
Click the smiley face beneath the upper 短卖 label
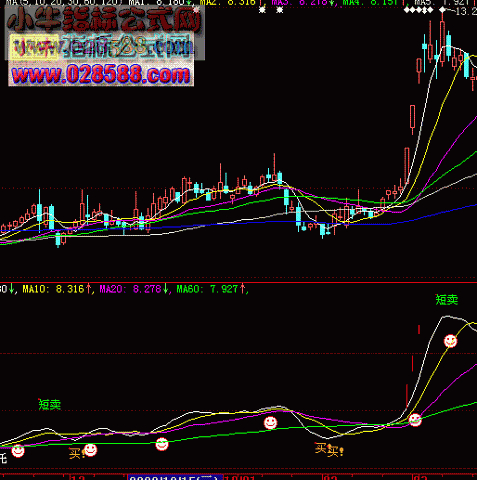pos(450,341)
